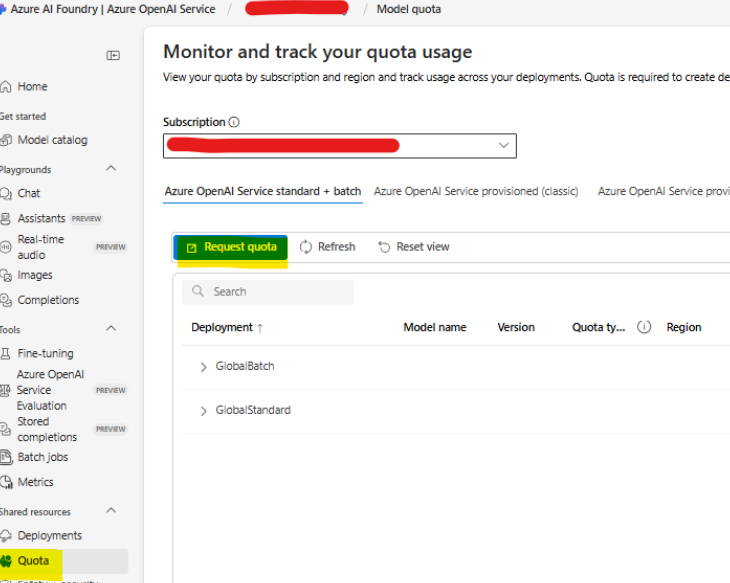Click the Deployments icon
730x583 pixels.
click(6, 536)
